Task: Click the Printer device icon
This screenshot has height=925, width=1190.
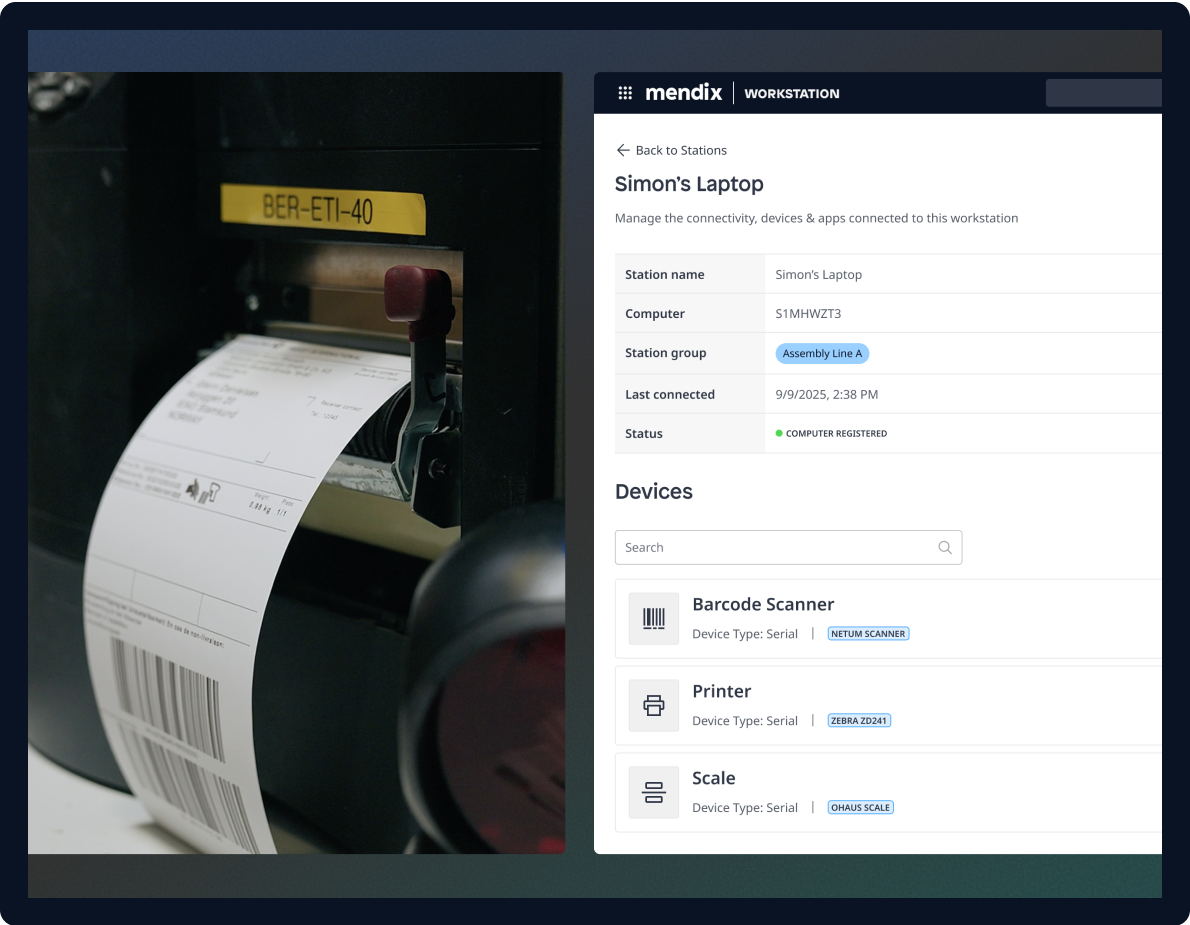Action: click(654, 705)
